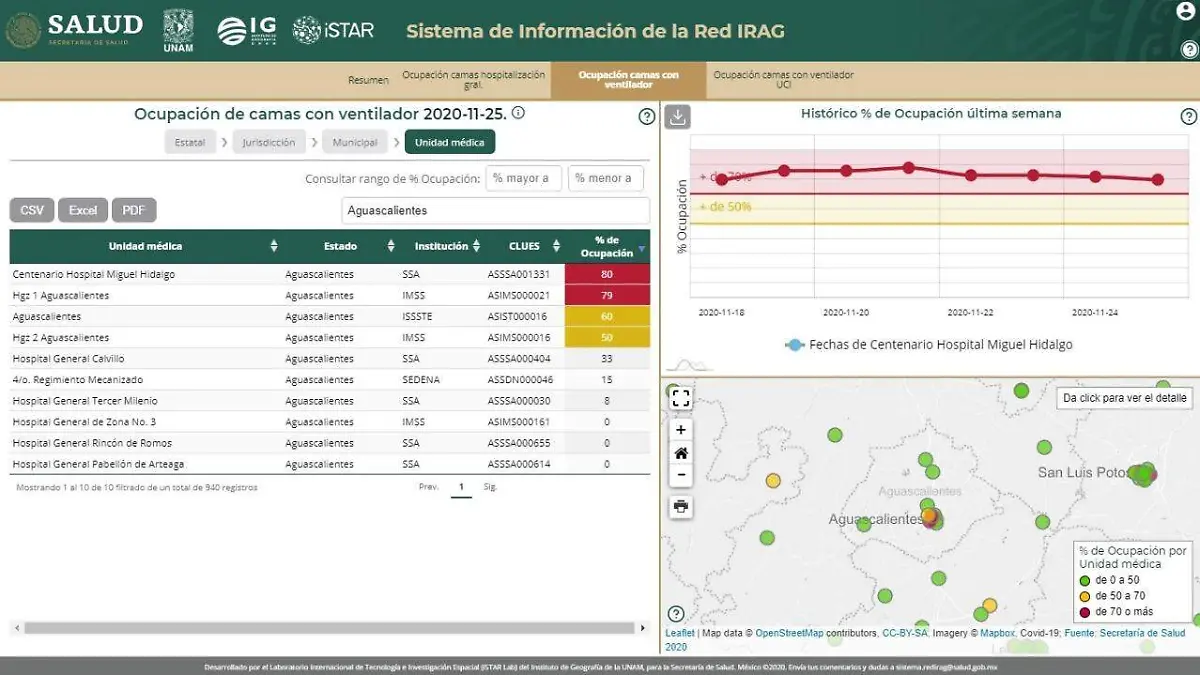
Task: Switch to the Resumen tab
Action: (x=368, y=80)
